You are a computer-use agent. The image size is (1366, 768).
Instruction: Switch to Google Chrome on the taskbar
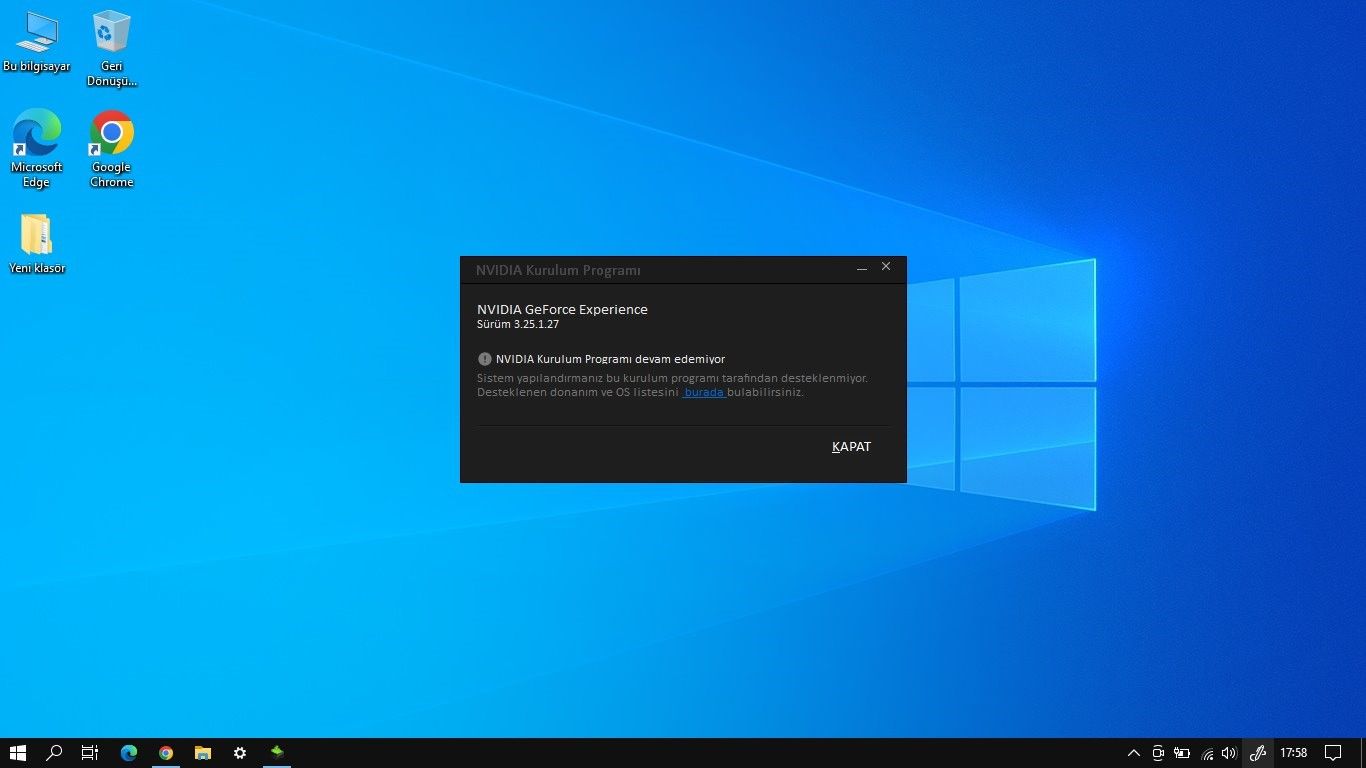[166, 753]
